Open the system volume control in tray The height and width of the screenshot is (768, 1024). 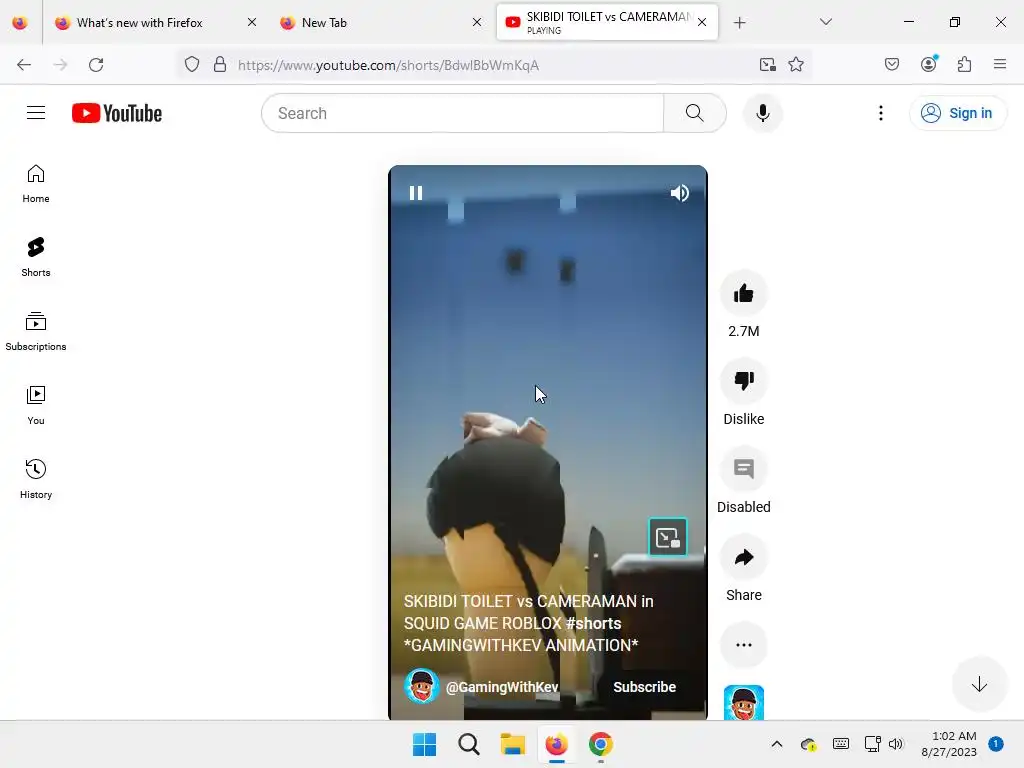click(x=896, y=744)
